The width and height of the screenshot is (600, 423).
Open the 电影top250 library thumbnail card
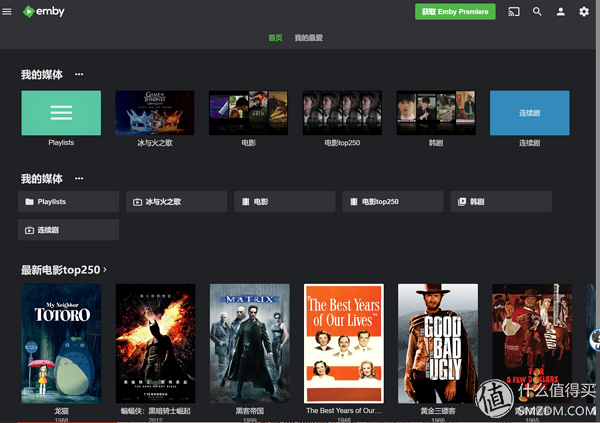(342, 113)
